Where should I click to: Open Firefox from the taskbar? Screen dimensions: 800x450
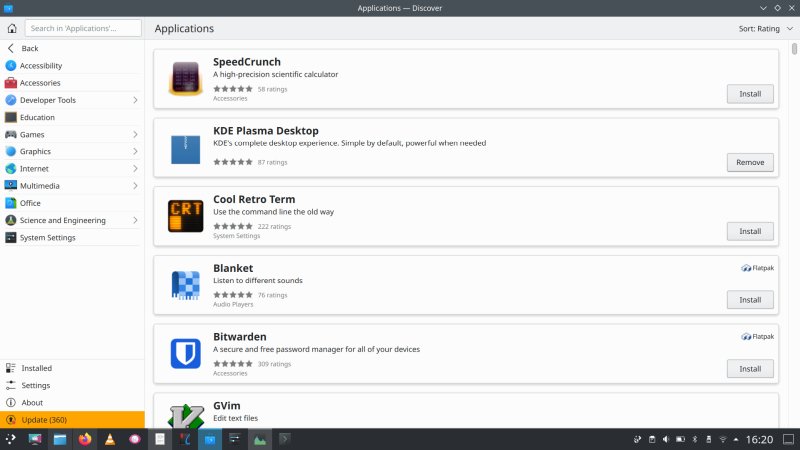tap(84, 439)
